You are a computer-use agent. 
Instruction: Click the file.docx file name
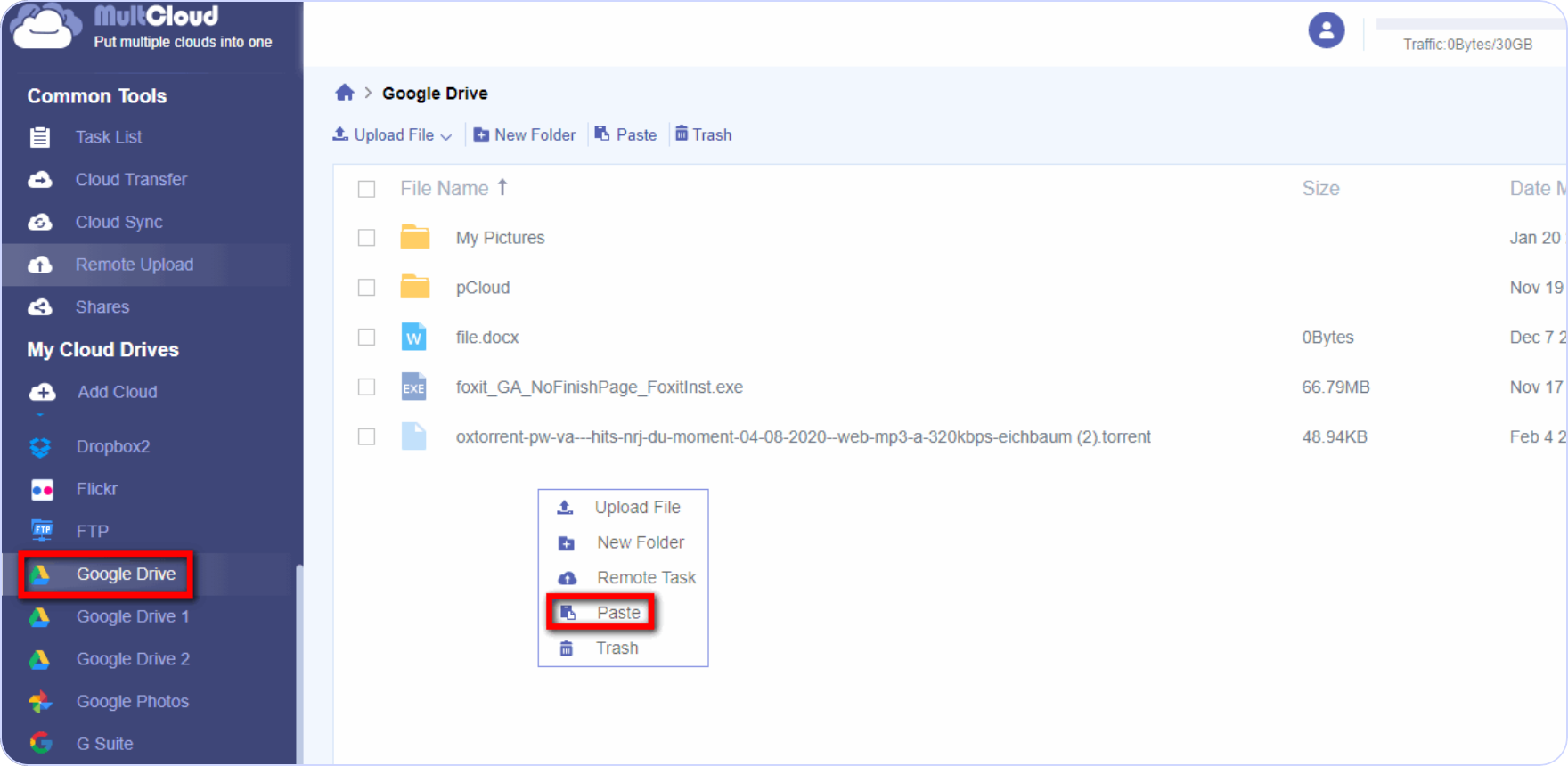tap(487, 338)
